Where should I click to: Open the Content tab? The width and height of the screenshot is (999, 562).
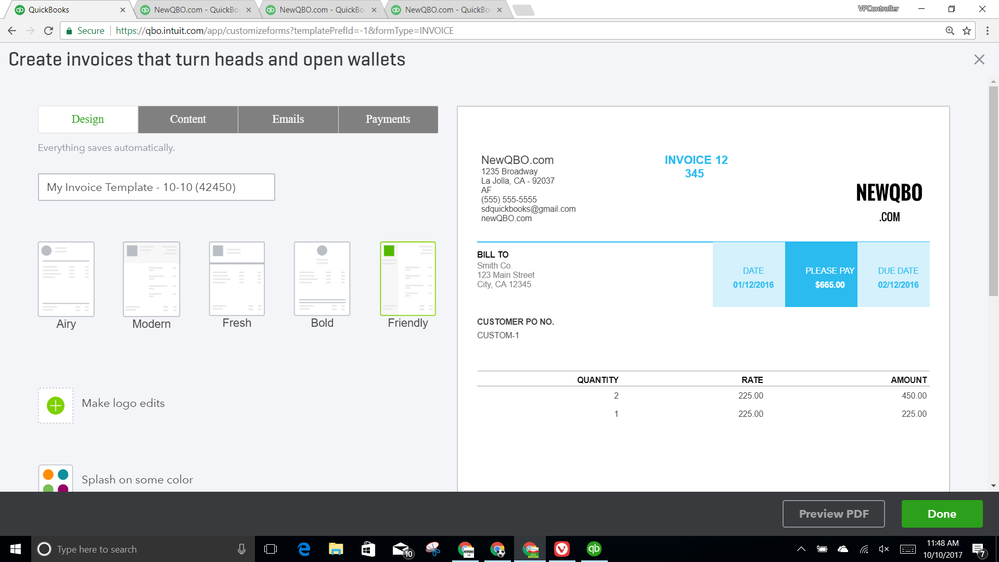[188, 119]
